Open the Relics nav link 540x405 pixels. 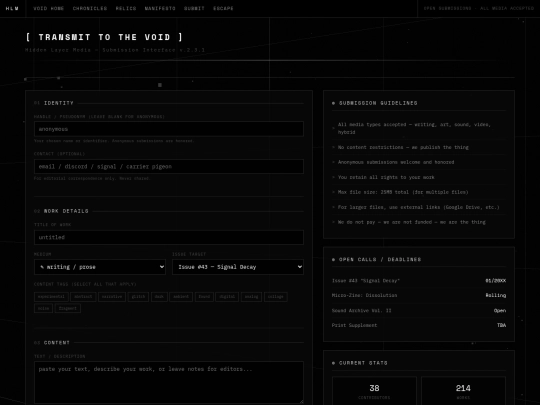tap(126, 8)
